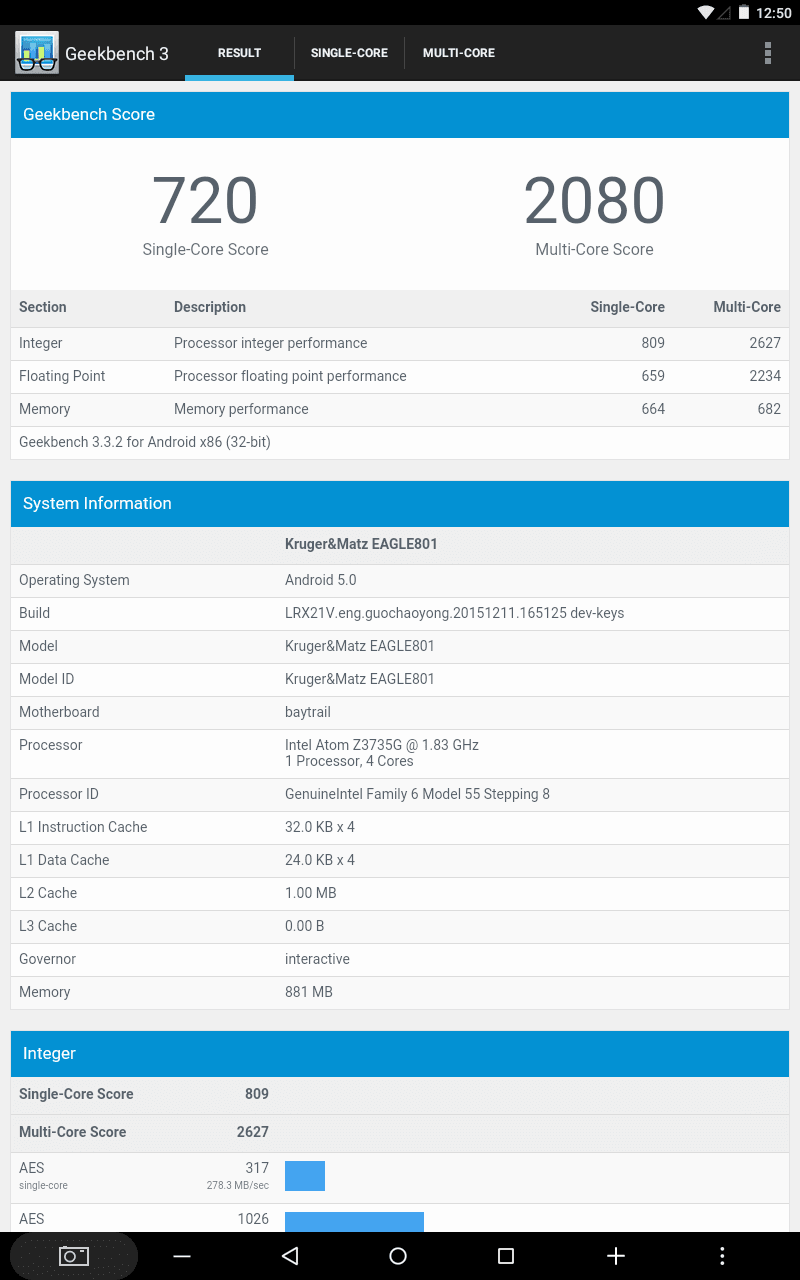Tap the Single-Core Score label under 720
The image size is (800, 1280).
tap(205, 250)
